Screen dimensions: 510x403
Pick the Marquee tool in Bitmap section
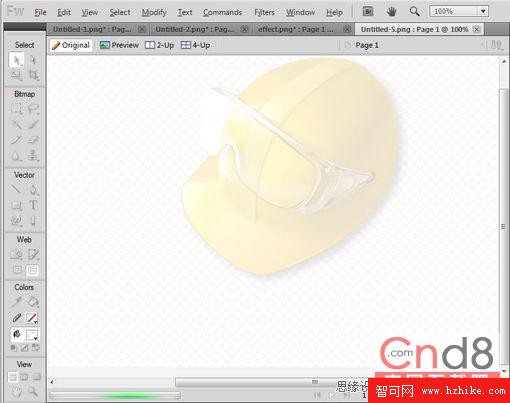[16, 109]
